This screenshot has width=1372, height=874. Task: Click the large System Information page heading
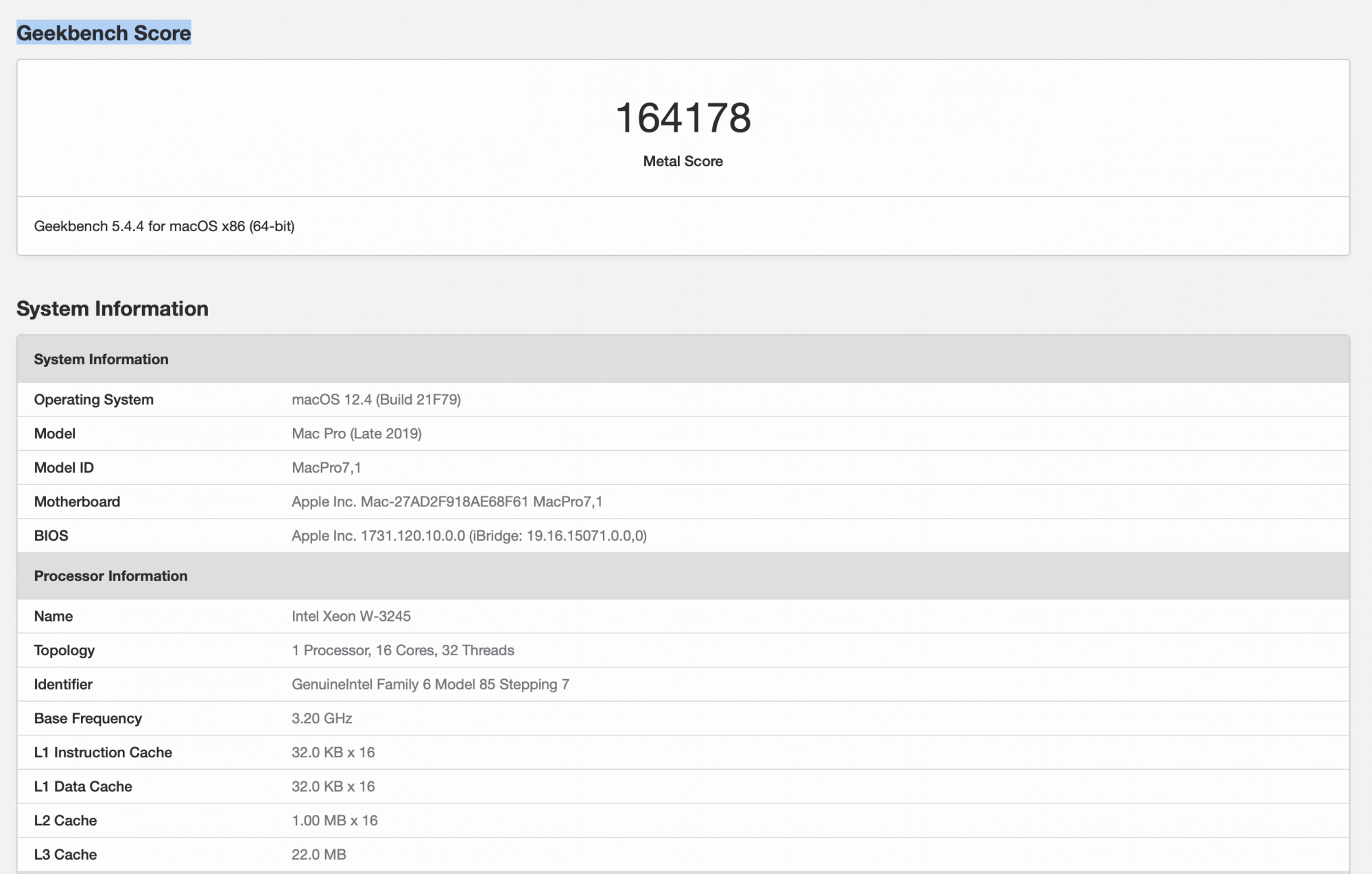113,309
